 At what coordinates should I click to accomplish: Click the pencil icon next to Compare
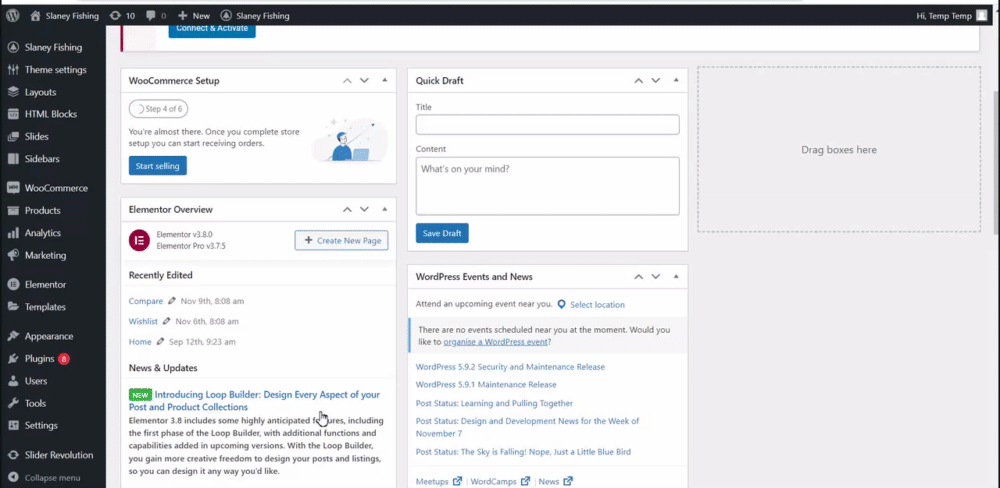[172, 300]
